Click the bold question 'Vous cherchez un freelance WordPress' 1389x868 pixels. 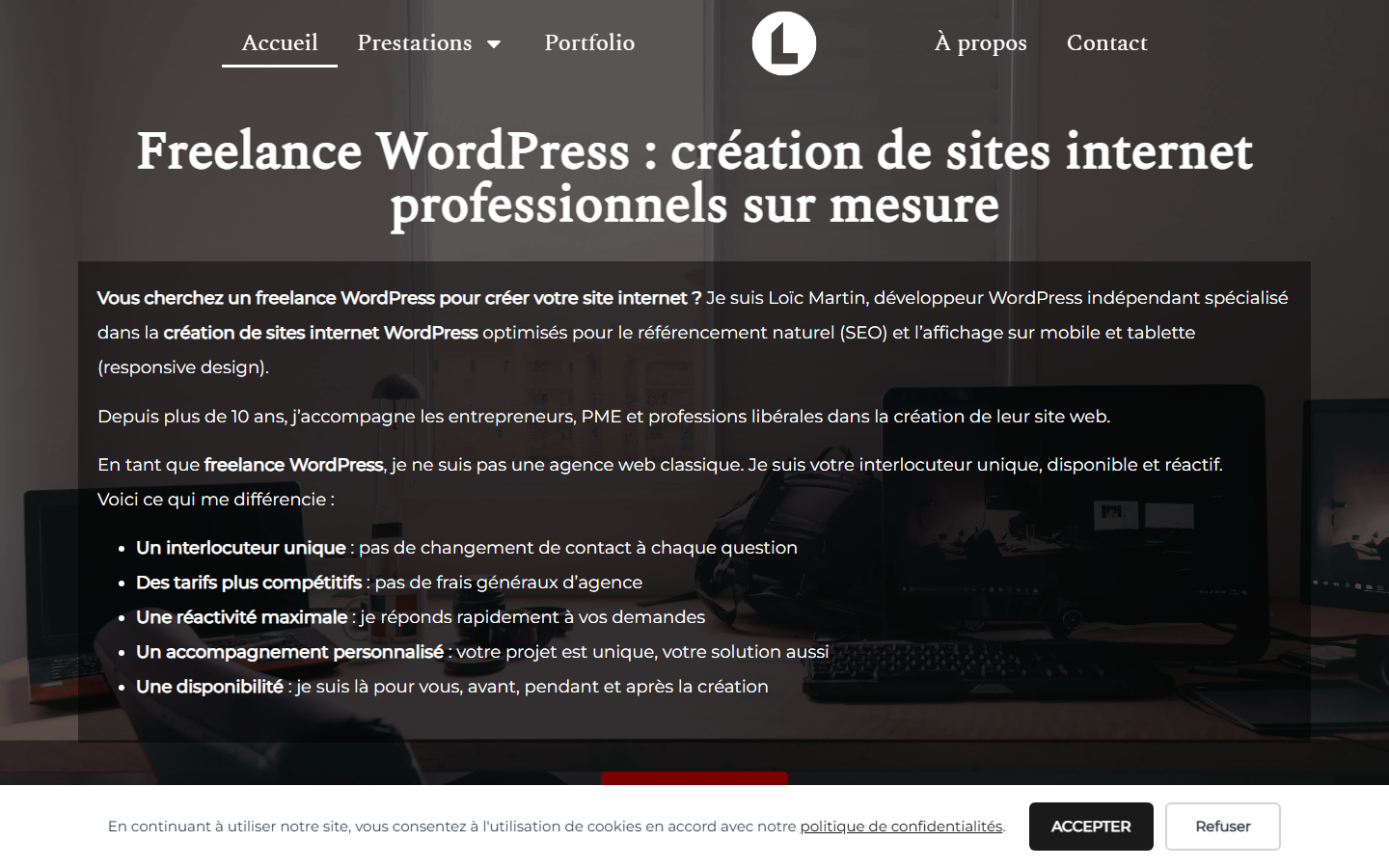pyautogui.click(x=399, y=298)
